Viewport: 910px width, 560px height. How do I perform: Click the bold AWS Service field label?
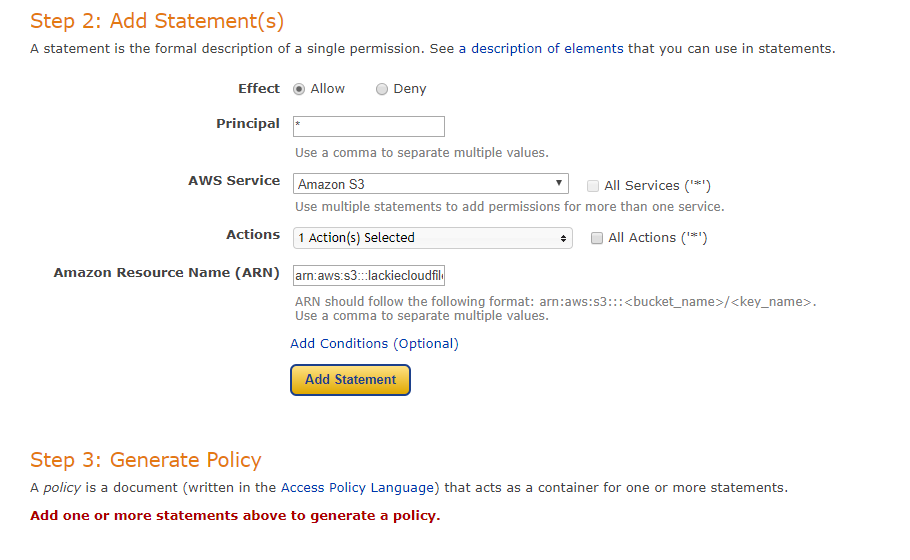pyautogui.click(x=234, y=181)
